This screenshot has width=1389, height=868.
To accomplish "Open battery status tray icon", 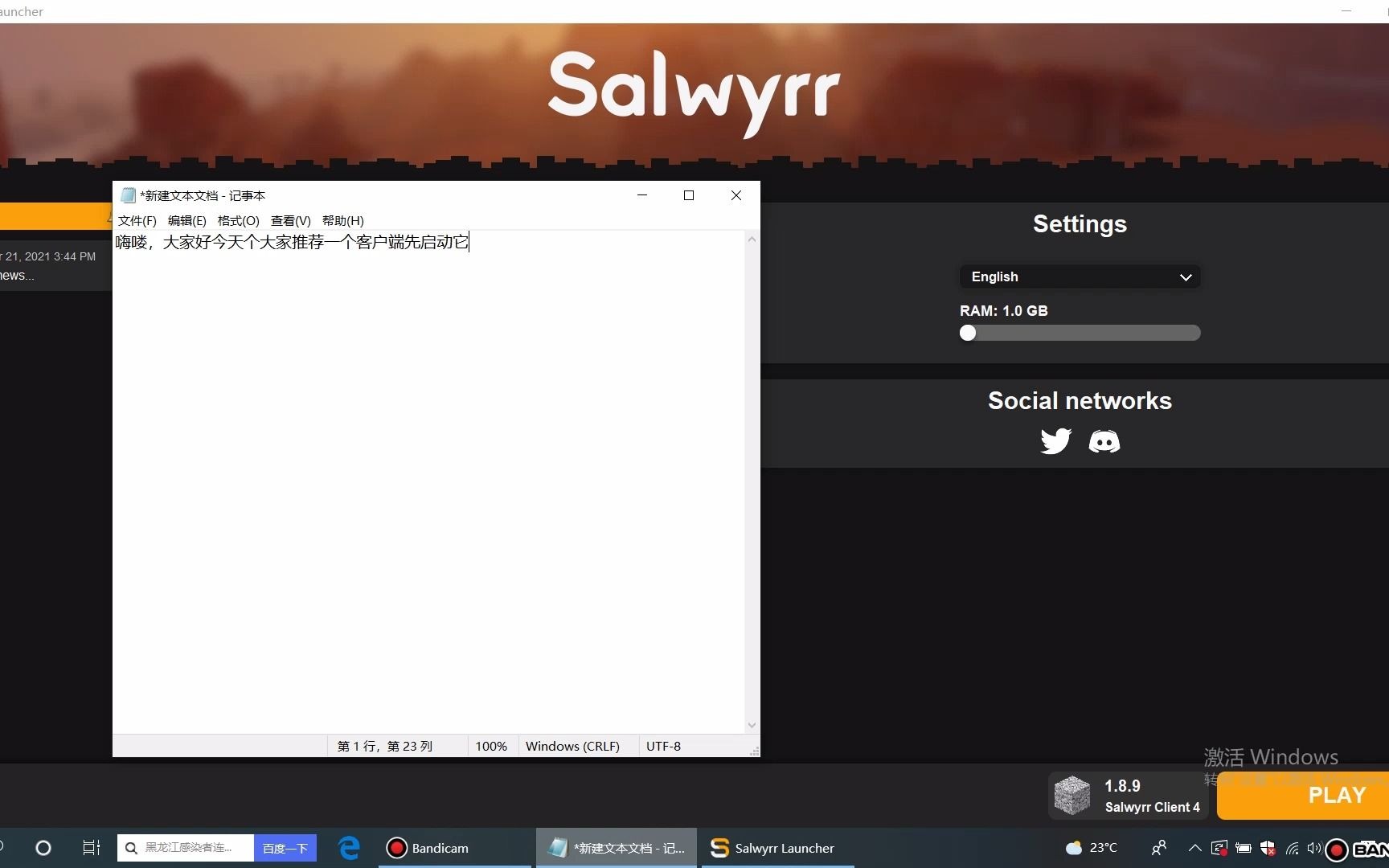I will pos(1244,848).
